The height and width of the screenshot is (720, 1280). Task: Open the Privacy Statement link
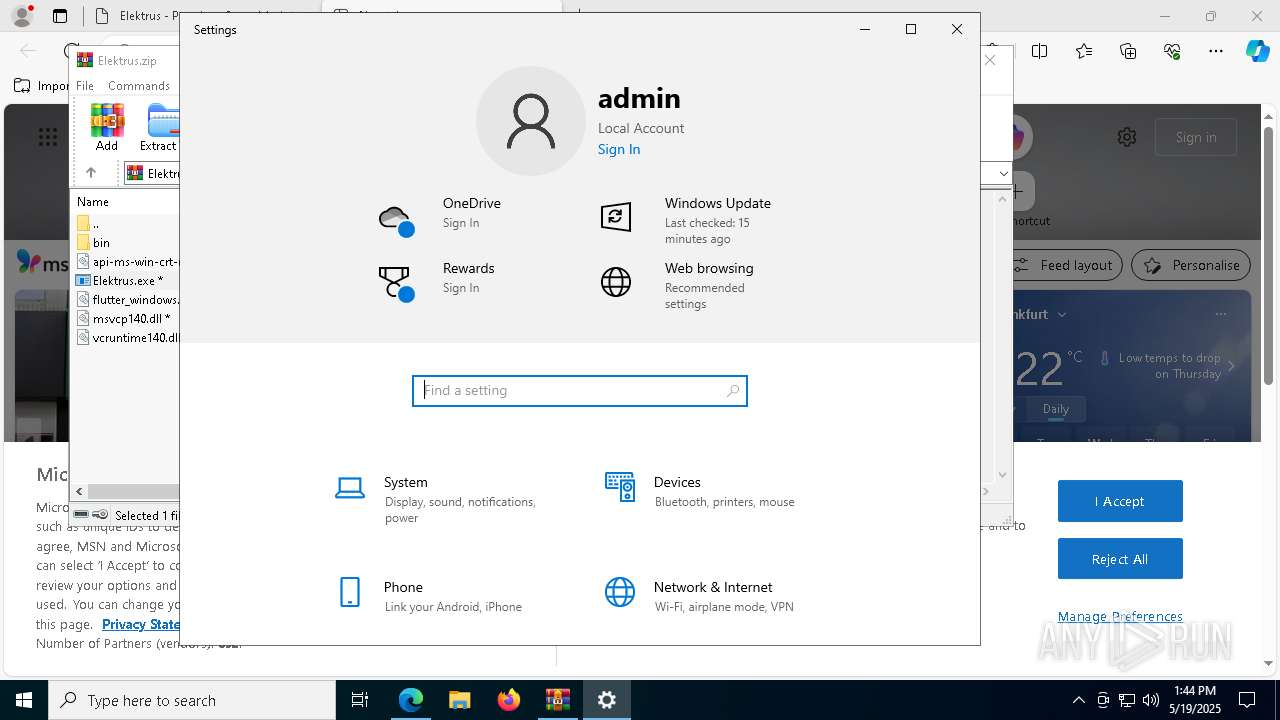141,624
